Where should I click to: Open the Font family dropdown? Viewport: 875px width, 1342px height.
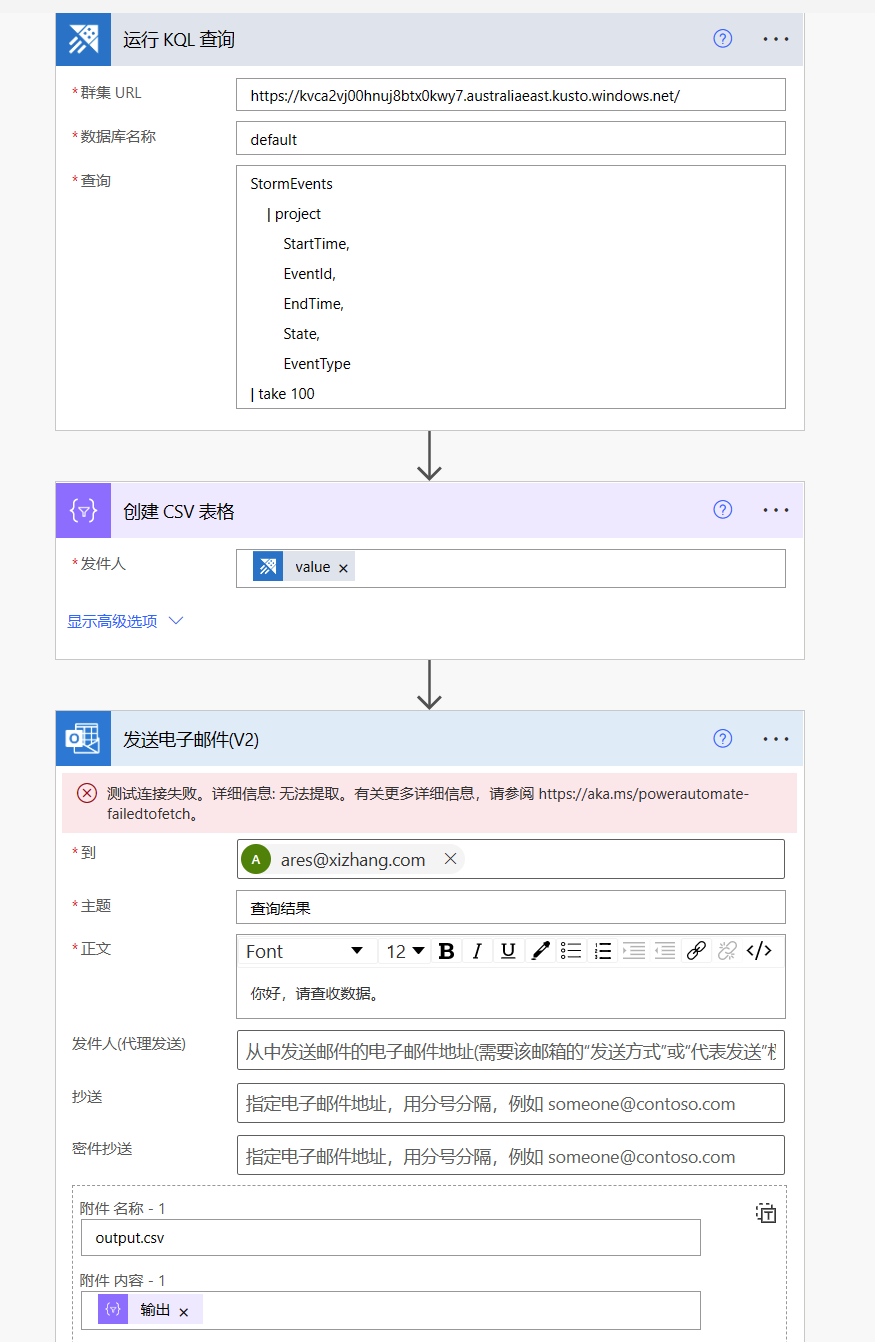click(306, 951)
